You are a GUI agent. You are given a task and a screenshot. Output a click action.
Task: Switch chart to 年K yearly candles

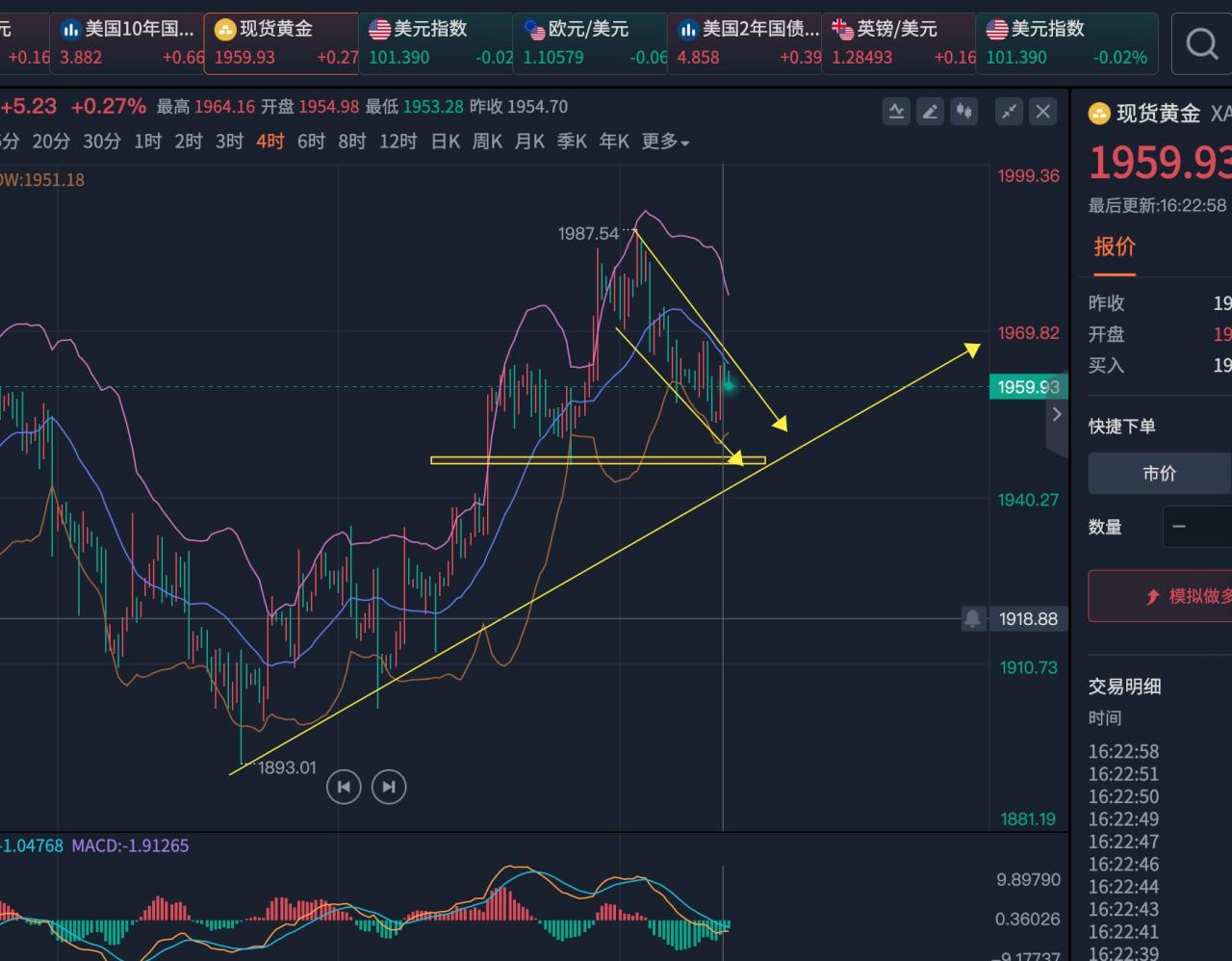[614, 142]
